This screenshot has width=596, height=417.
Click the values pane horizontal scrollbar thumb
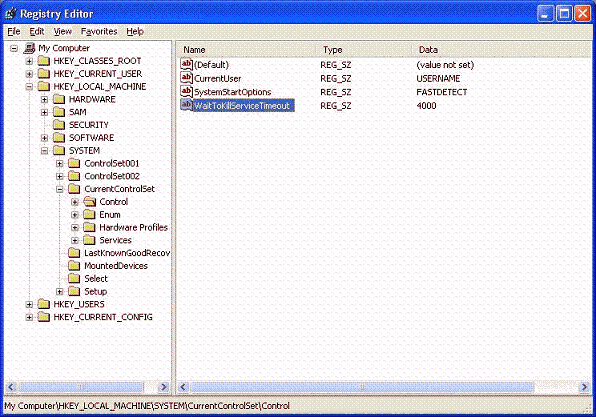(x=362, y=387)
